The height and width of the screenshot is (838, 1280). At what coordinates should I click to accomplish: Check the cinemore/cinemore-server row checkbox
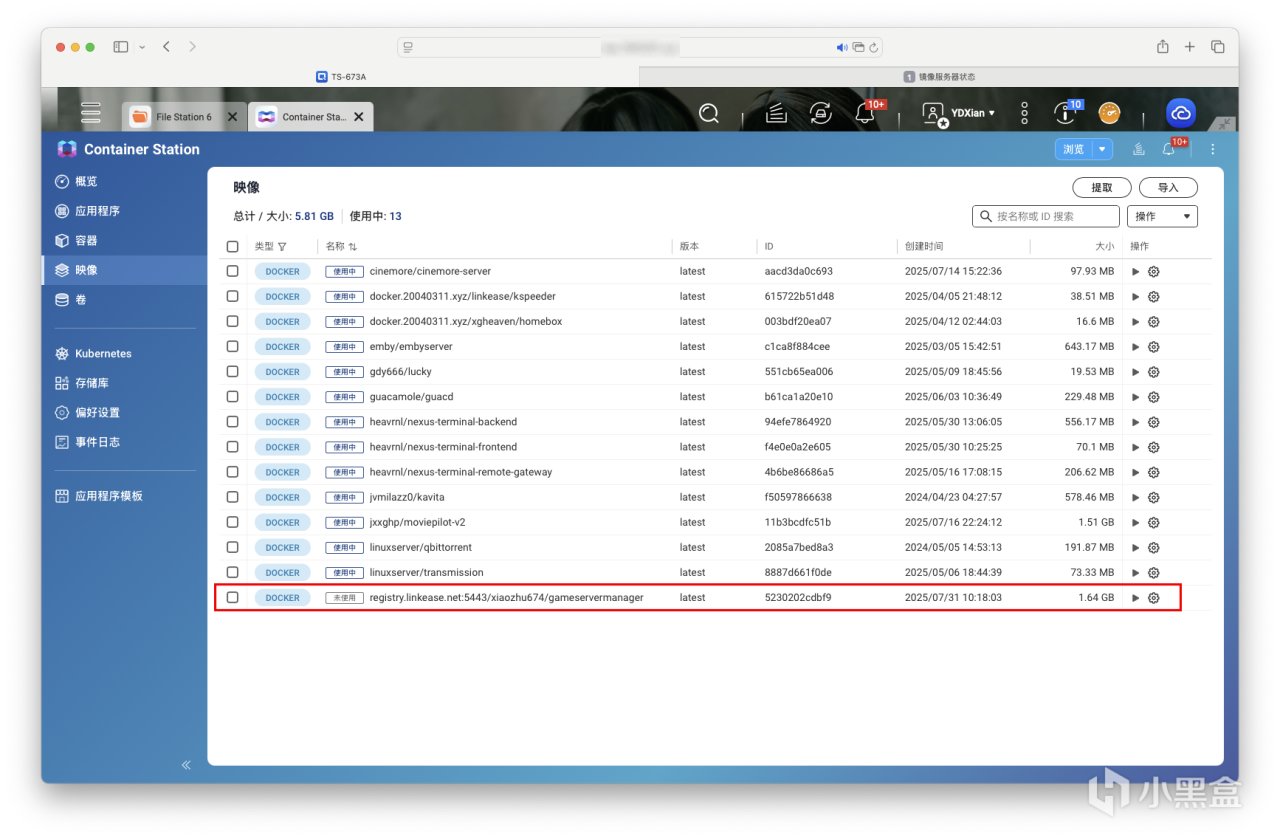pyautogui.click(x=233, y=271)
